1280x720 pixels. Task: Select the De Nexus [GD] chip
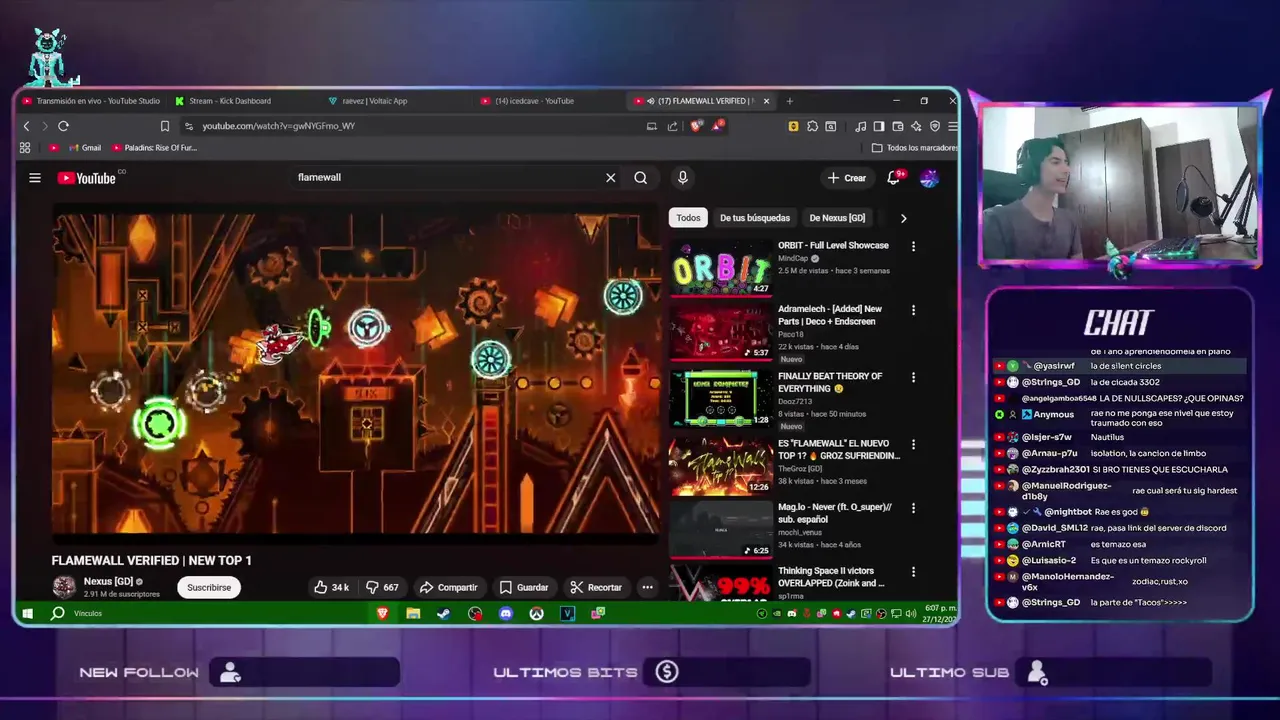point(837,218)
